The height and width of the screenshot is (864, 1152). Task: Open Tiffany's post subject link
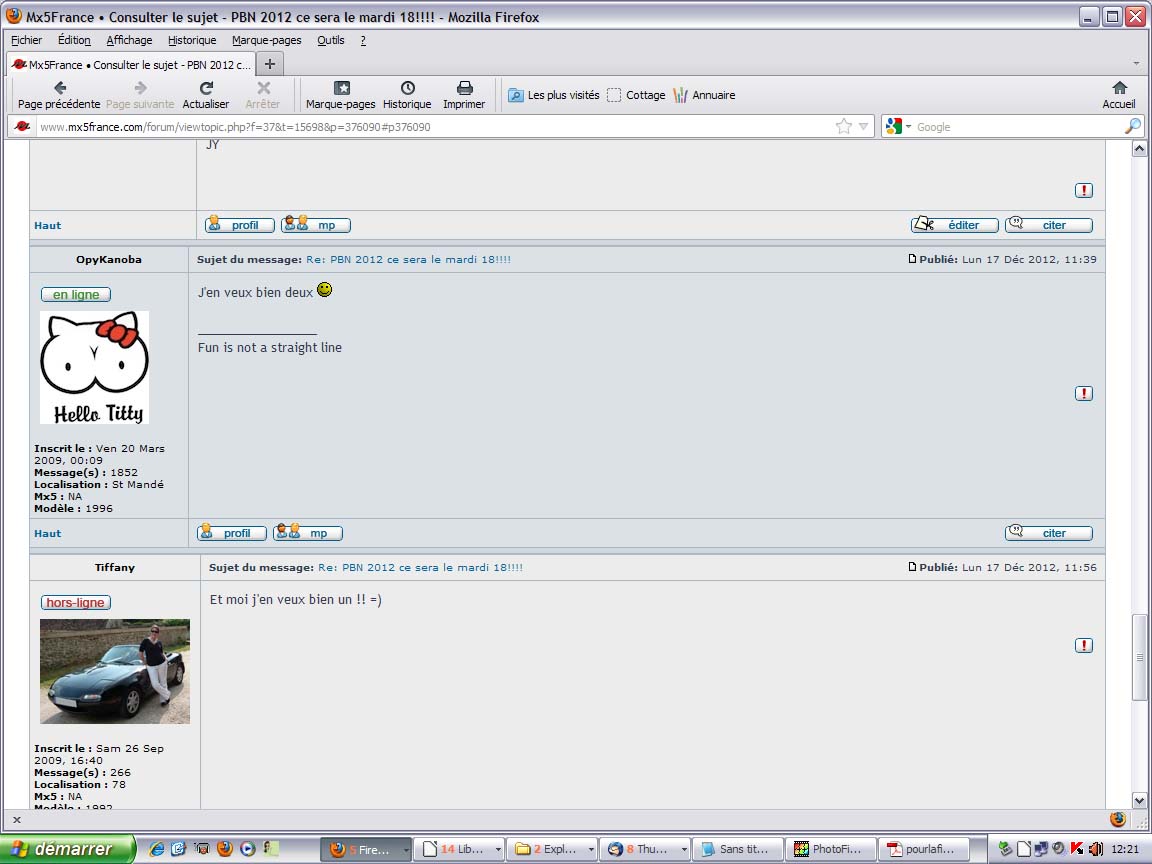(x=420, y=567)
